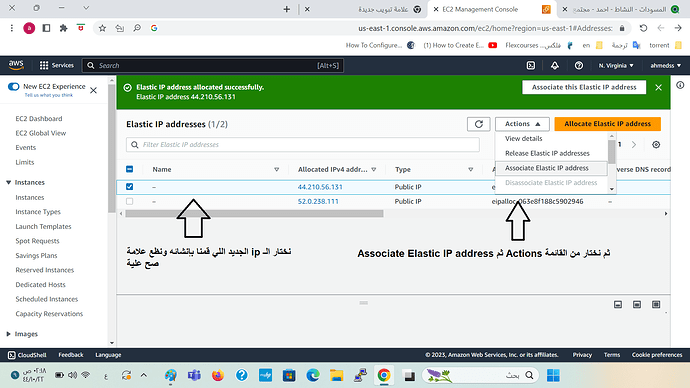This screenshot has height=388, width=690.
Task: Open the Actions dropdown
Action: [x=522, y=124]
